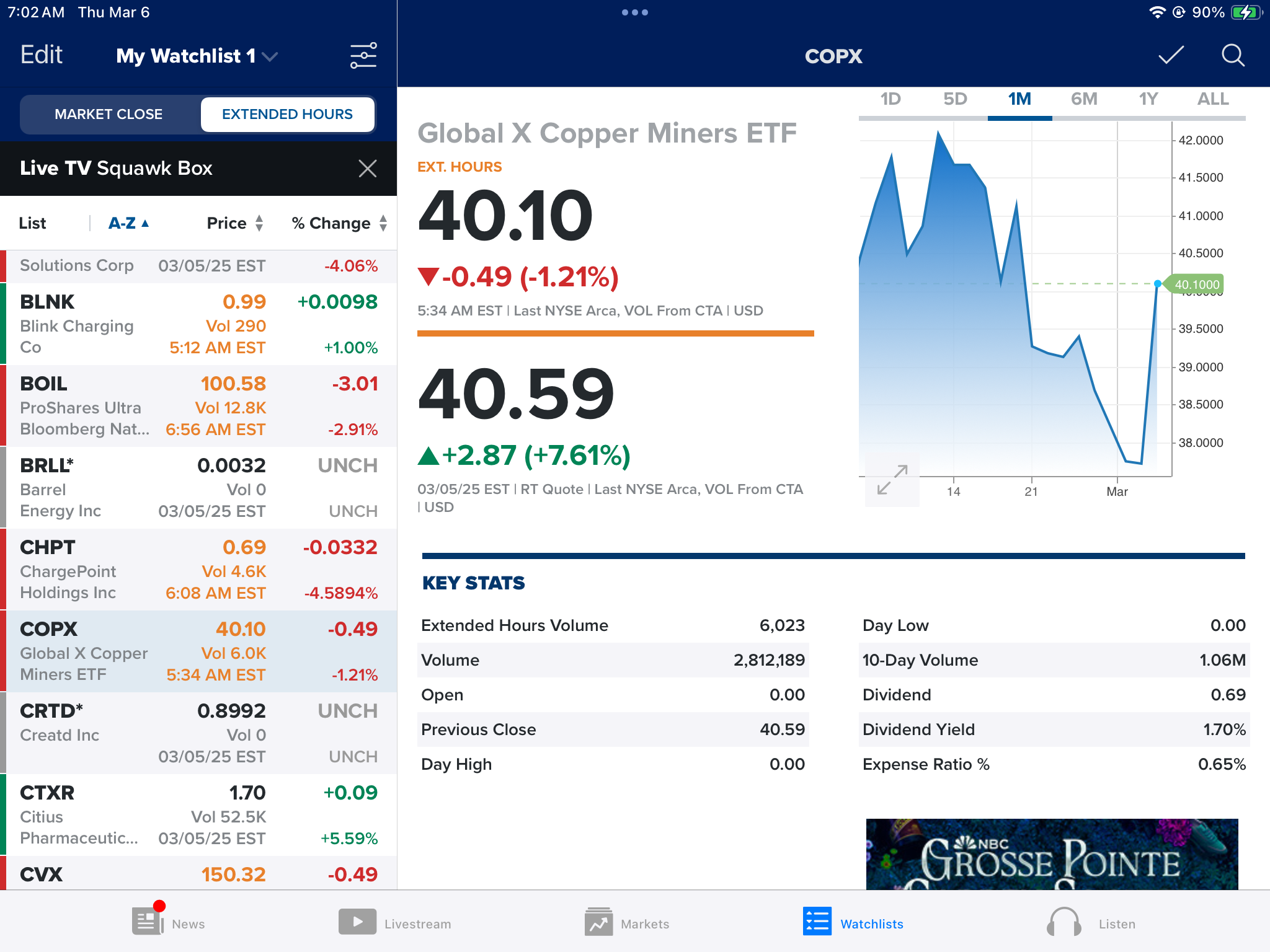This screenshot has height=952, width=1270.
Task: Switch to MARKET CLOSE view
Action: 109,115
